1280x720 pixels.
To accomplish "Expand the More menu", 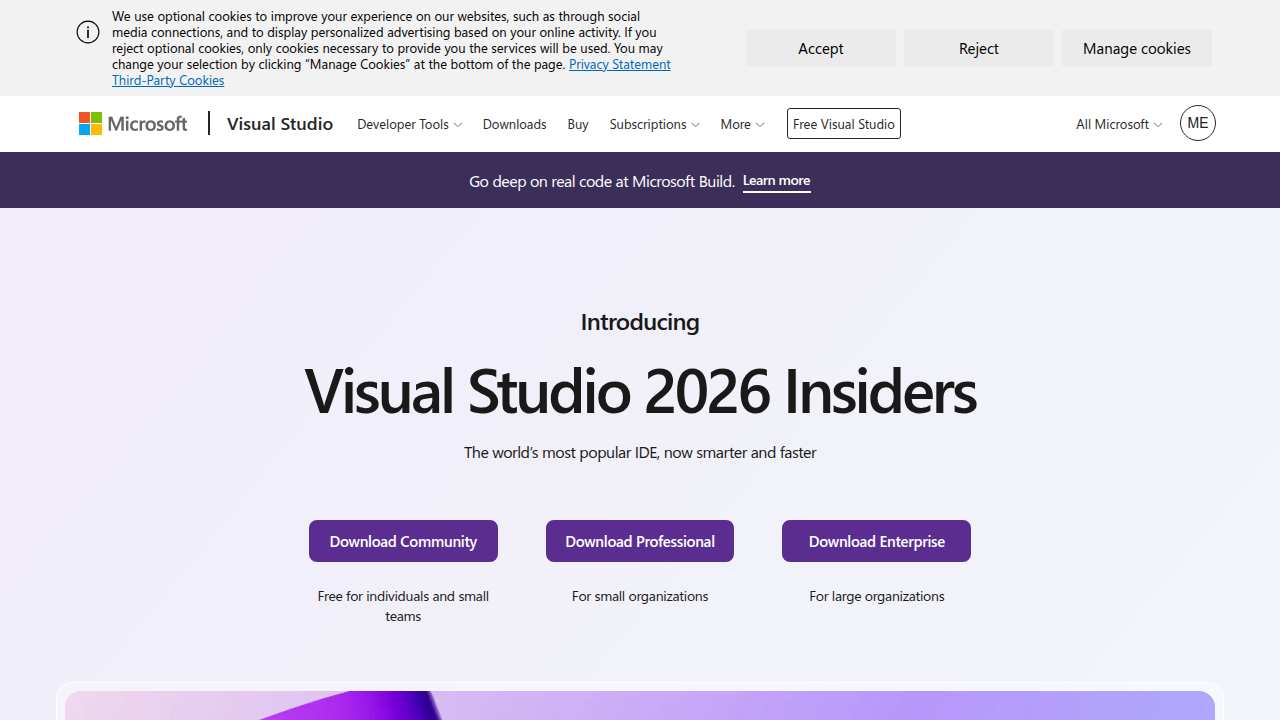I will click(742, 124).
